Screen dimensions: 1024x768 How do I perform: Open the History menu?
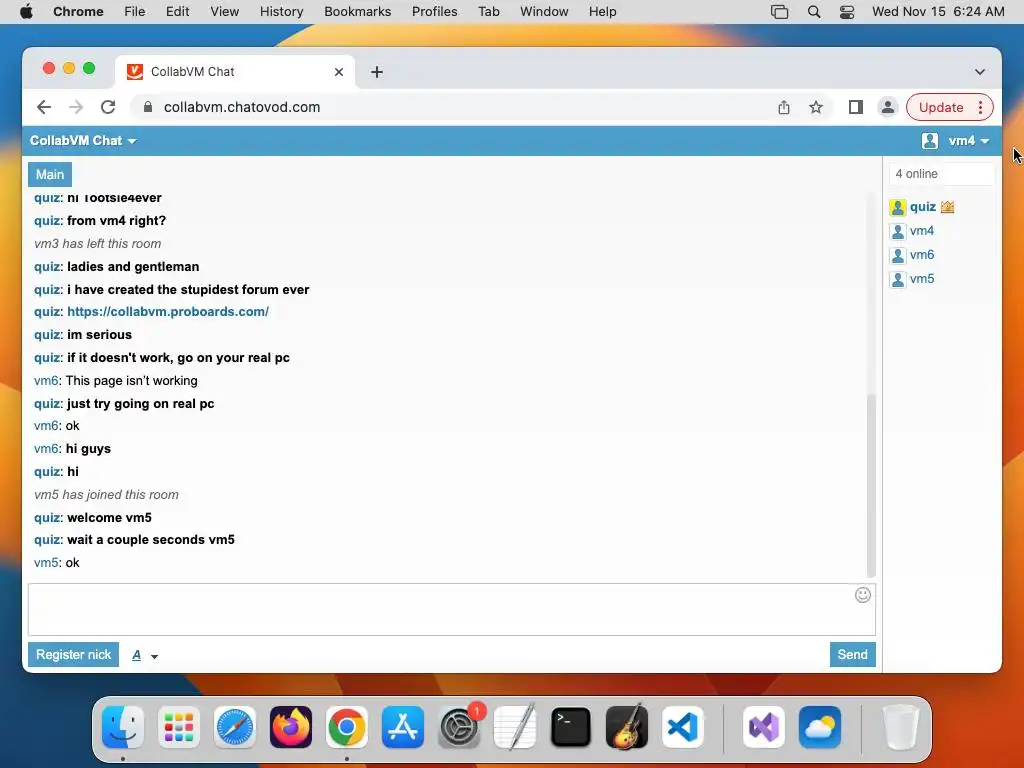coord(281,12)
